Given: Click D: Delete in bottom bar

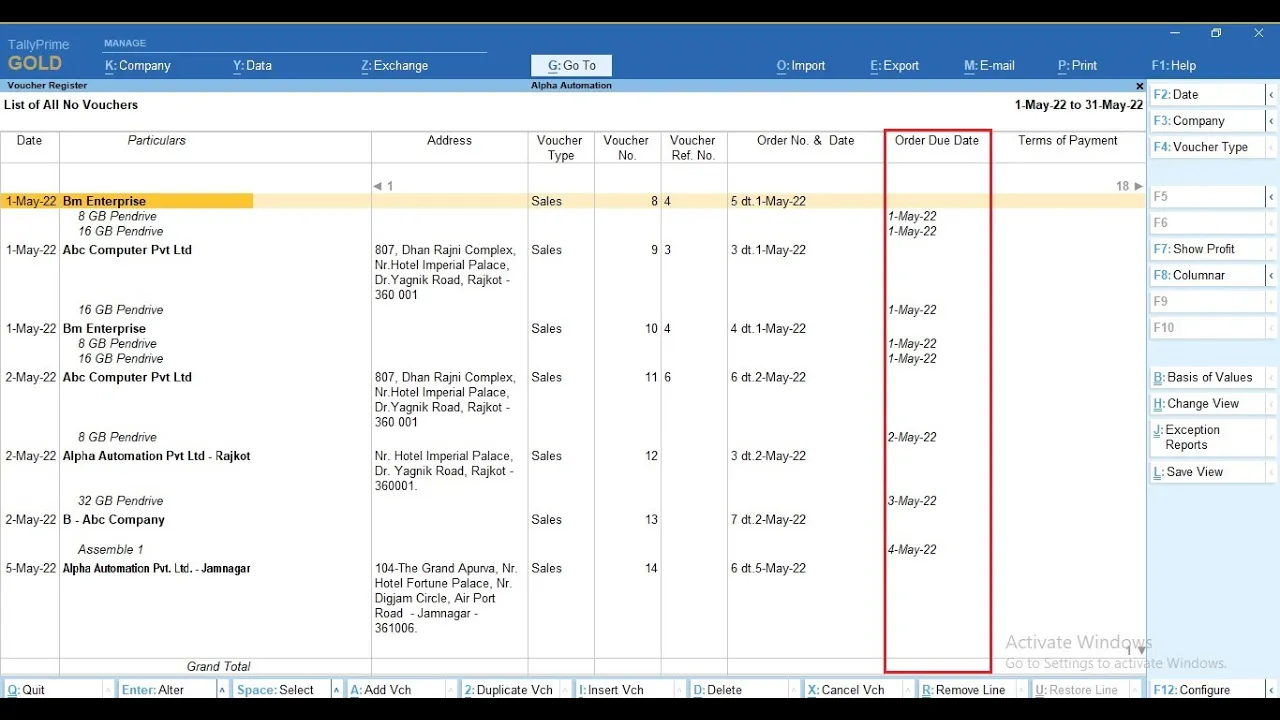Looking at the screenshot, I should [738, 690].
